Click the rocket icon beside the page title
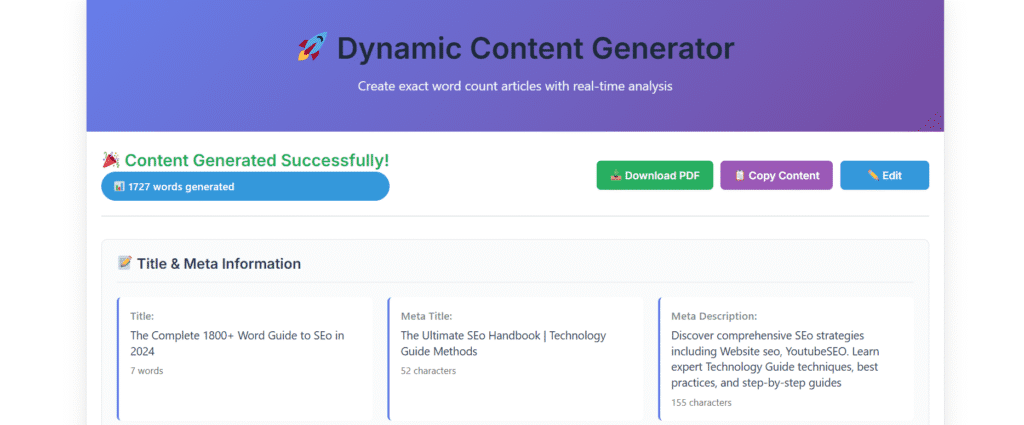 point(312,47)
